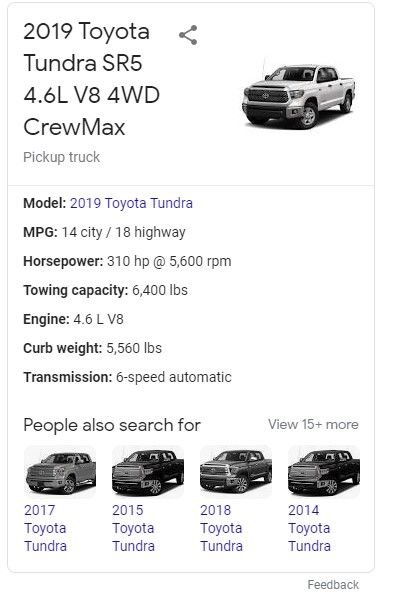Viewport: 395px width, 599px height.
Task: Click the share icon beside the title
Action: click(188, 35)
